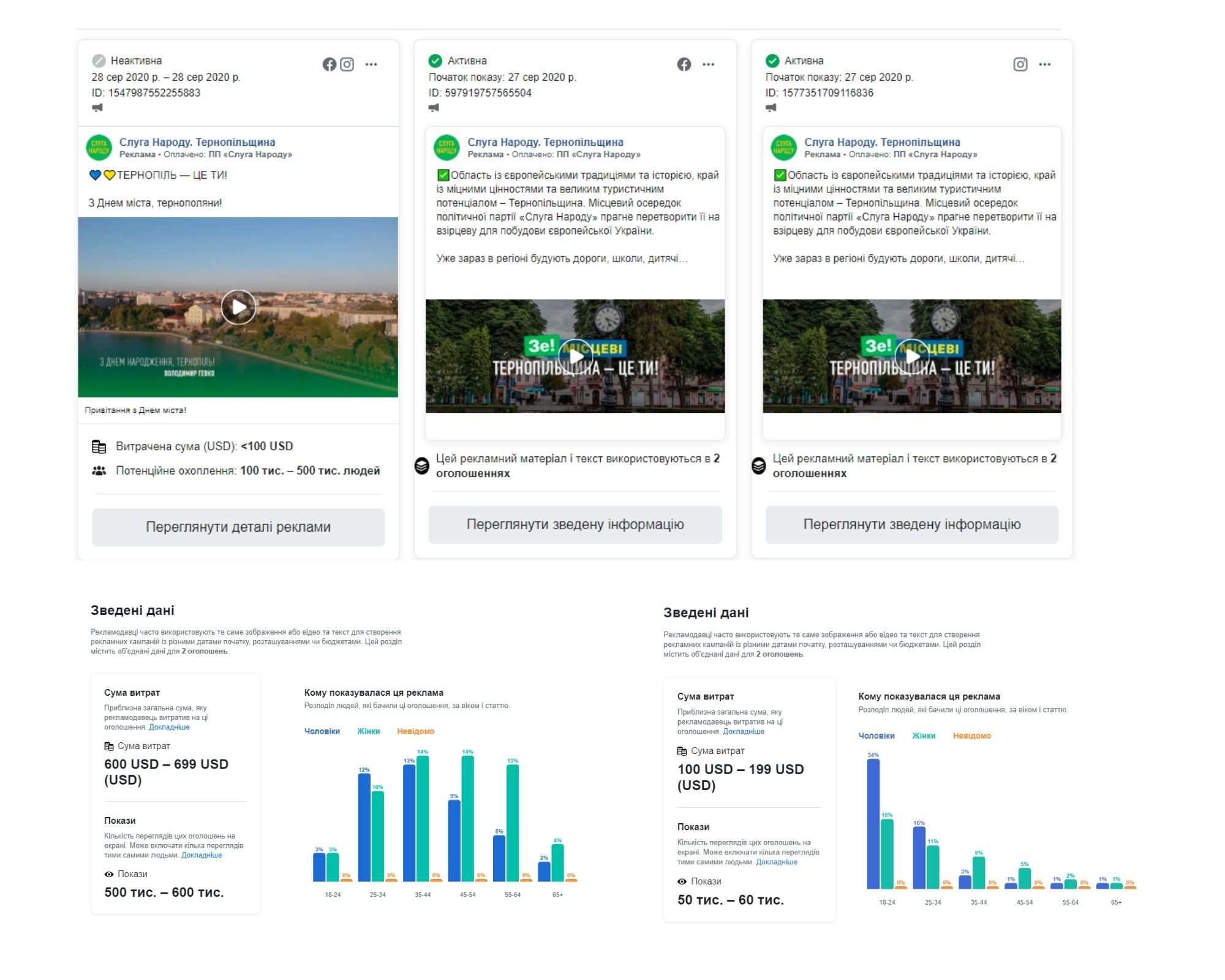Image resolution: width=1225 pixels, height=980 pixels.
Task: Click the 600 USD – 699 USD amount
Action: (x=167, y=772)
